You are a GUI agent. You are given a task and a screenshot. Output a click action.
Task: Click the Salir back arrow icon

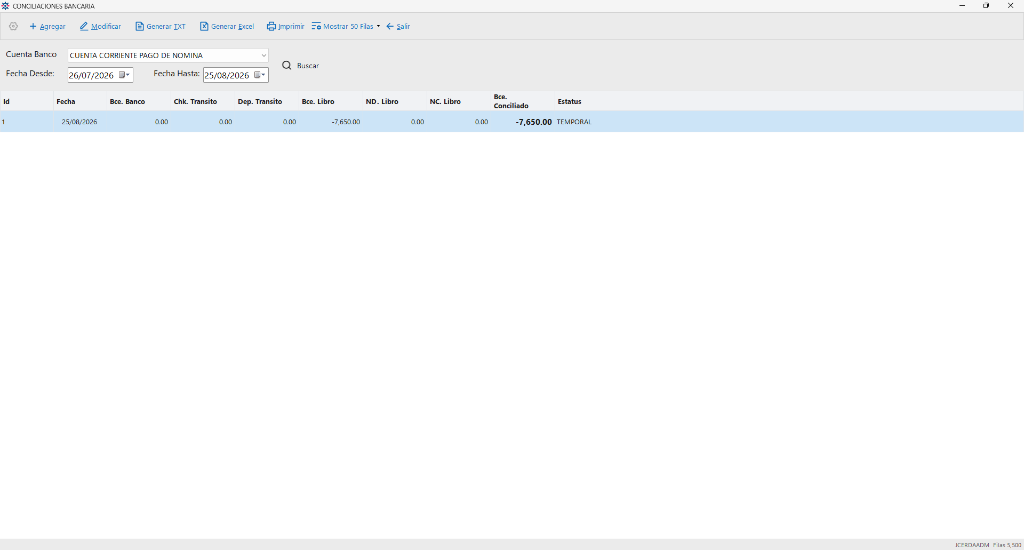click(390, 27)
